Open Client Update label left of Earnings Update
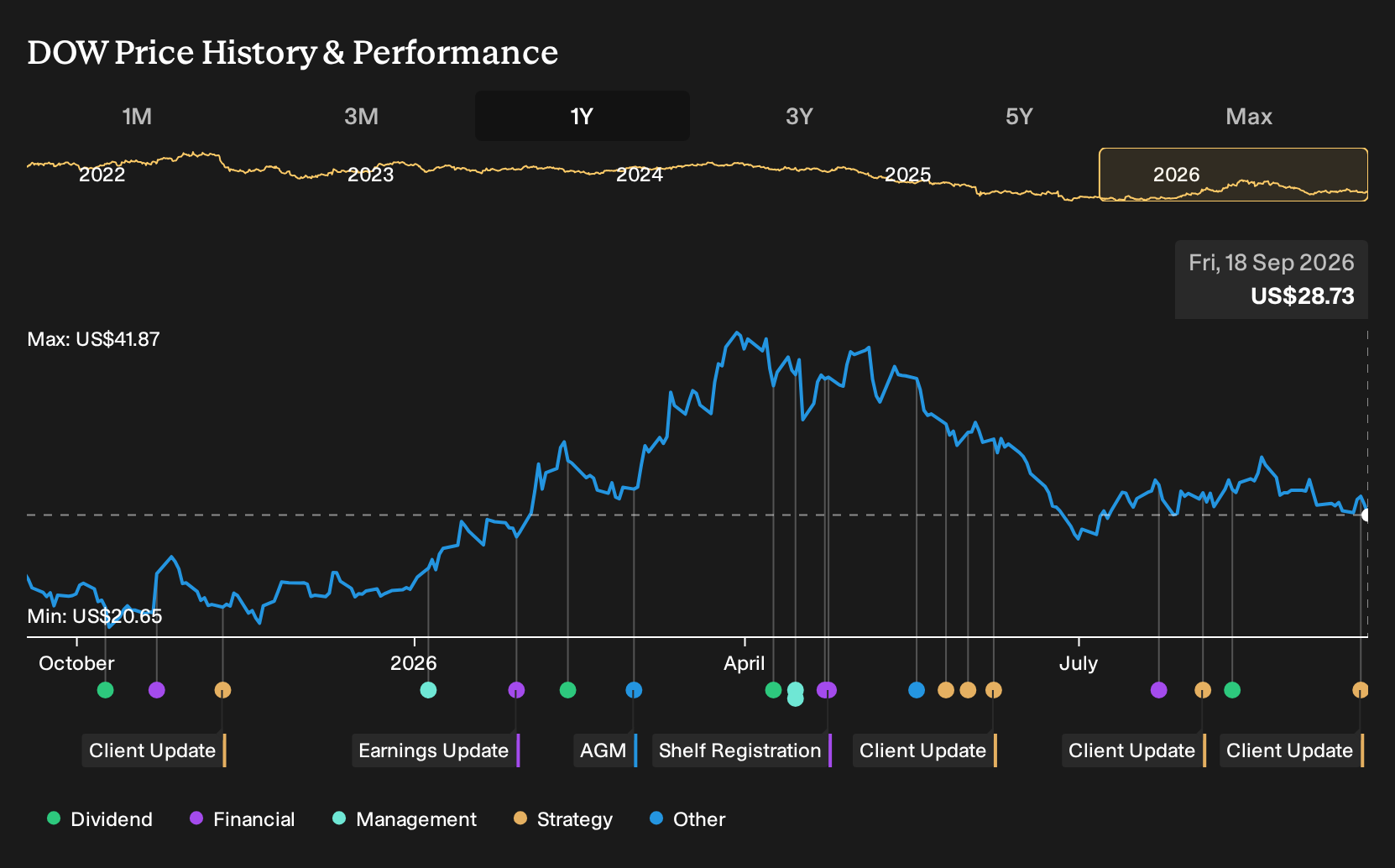The image size is (1395, 868). (x=154, y=750)
